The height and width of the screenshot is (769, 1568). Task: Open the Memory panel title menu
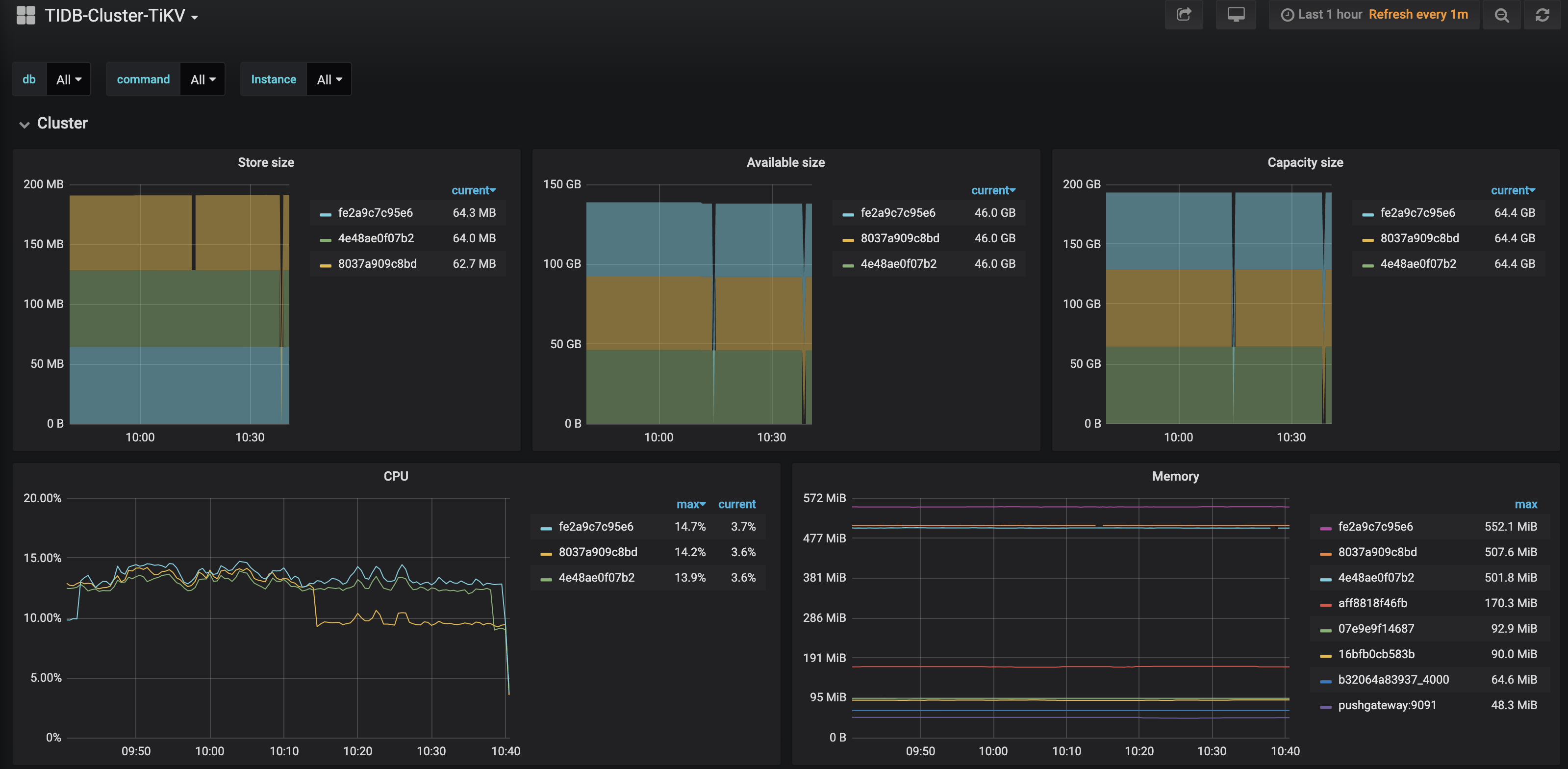(x=1175, y=476)
